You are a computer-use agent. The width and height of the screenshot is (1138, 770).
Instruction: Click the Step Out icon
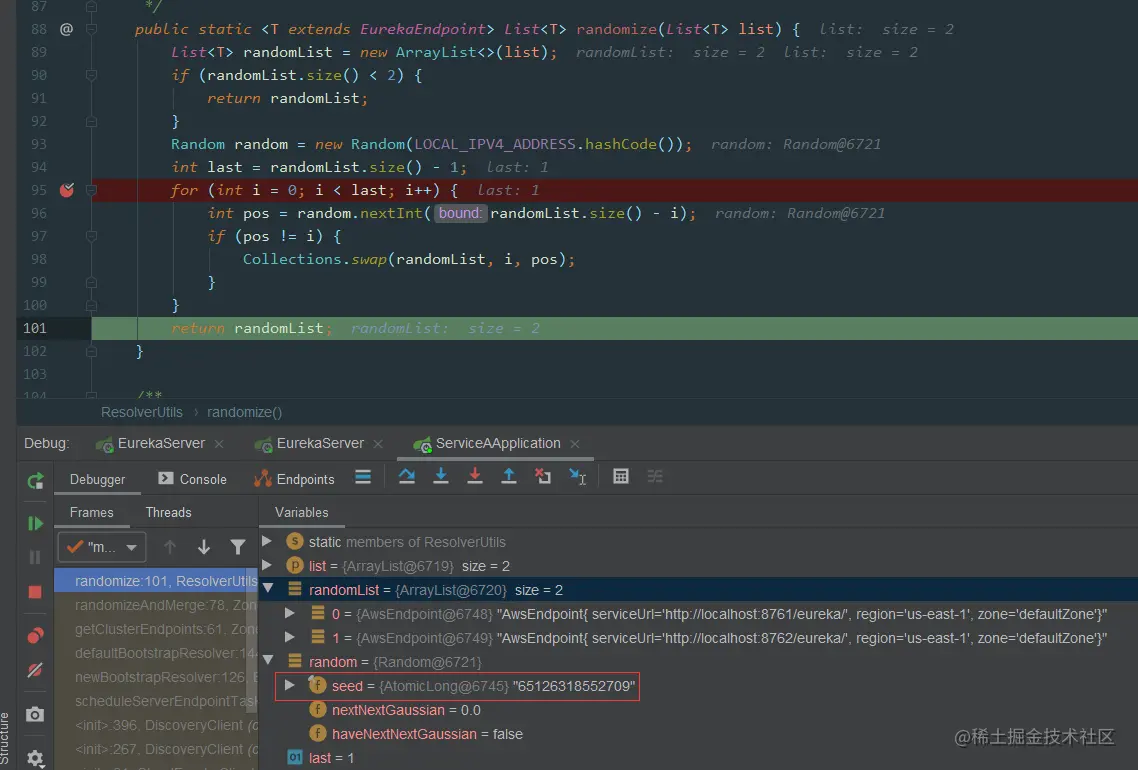(509, 476)
